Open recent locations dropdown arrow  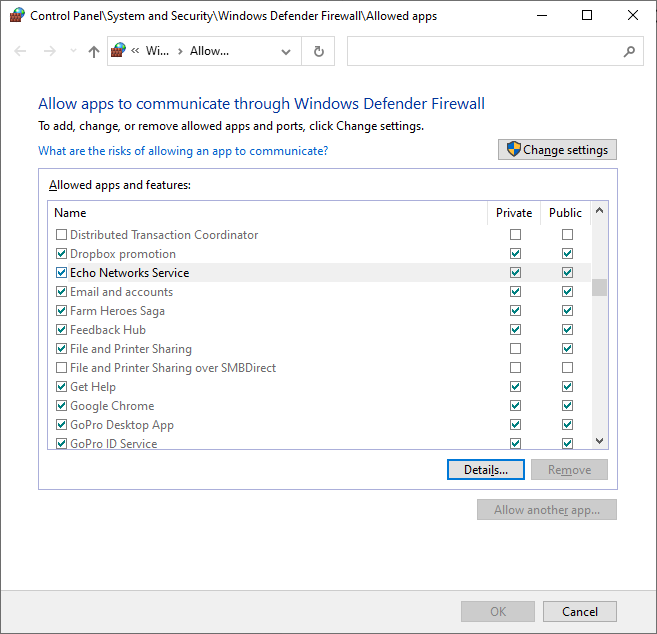73,51
